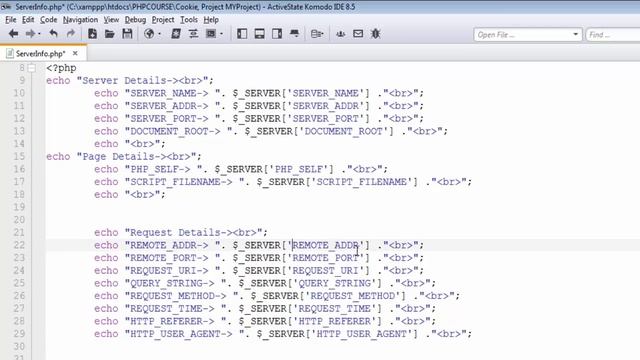Click "Server Details-><br>" string on line 9
640x360 pixels.
point(142,80)
